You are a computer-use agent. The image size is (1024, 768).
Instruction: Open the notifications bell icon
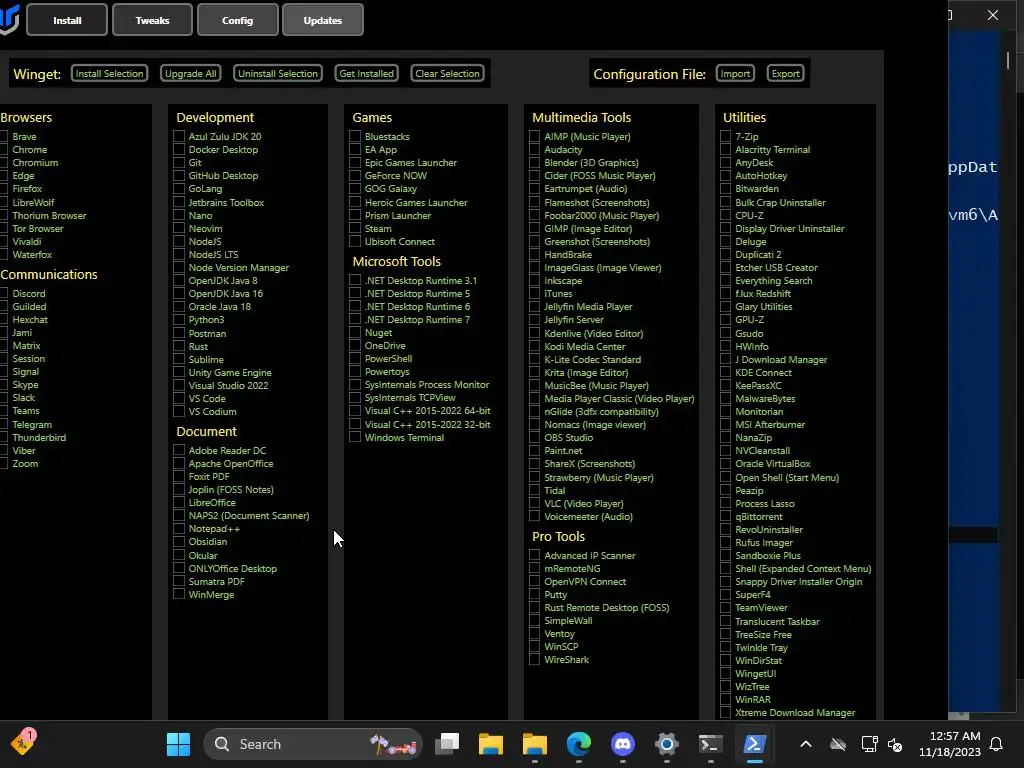[x=997, y=744]
